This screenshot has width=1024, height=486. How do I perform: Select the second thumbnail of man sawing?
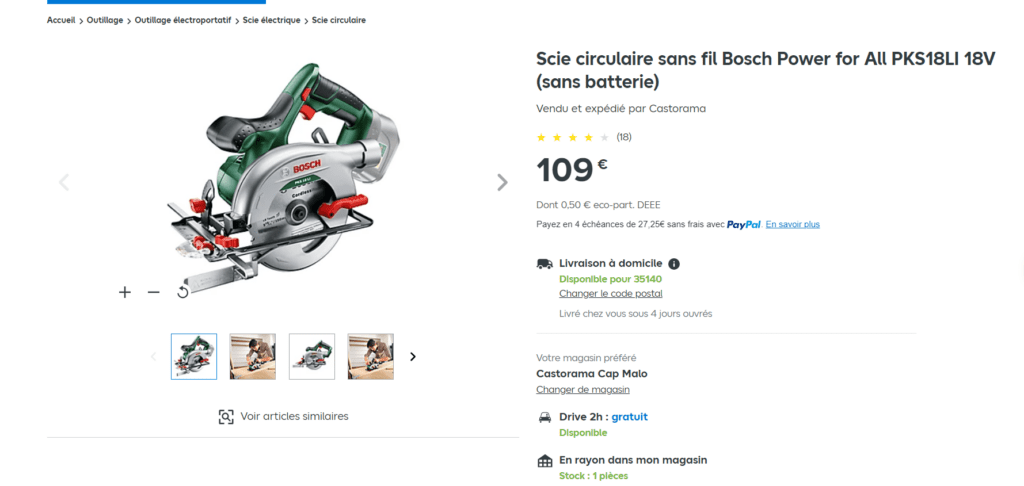[253, 357]
